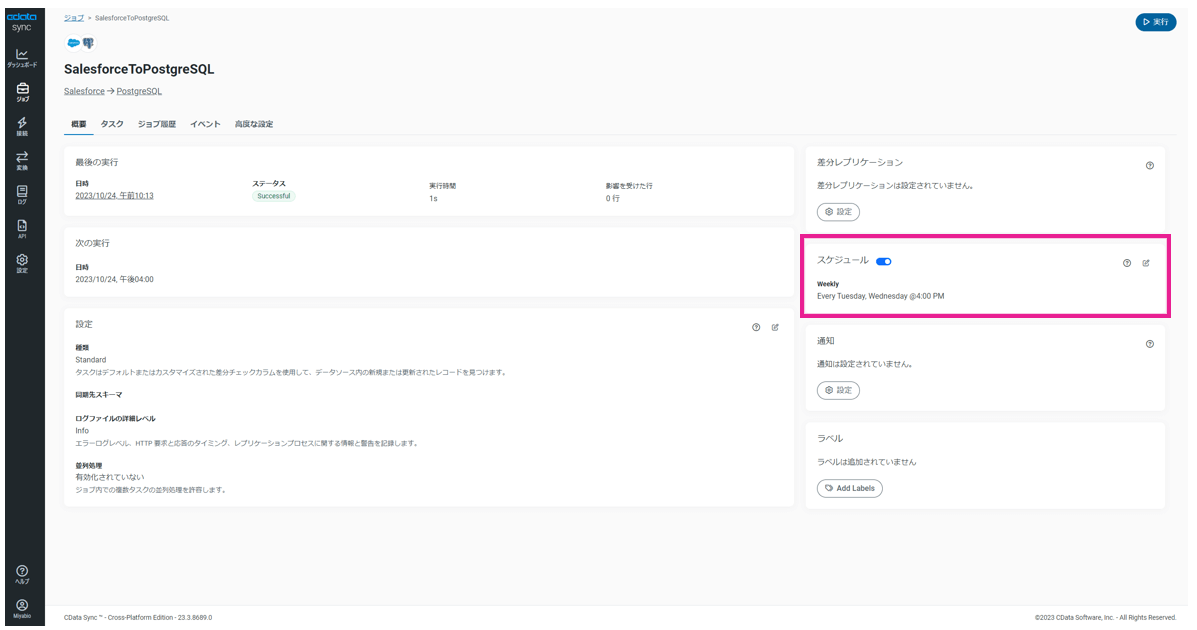Open the 接続 sidebar icon
This screenshot has width=1197, height=630.
[22, 125]
